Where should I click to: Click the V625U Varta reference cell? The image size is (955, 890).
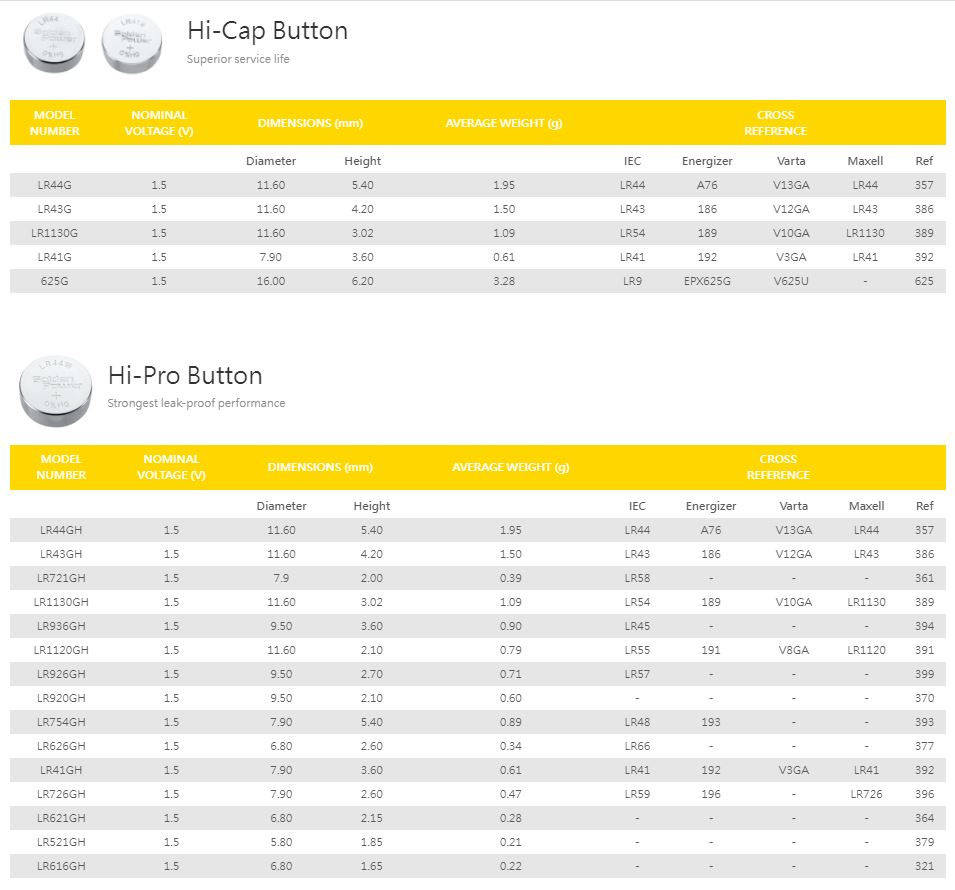791,281
